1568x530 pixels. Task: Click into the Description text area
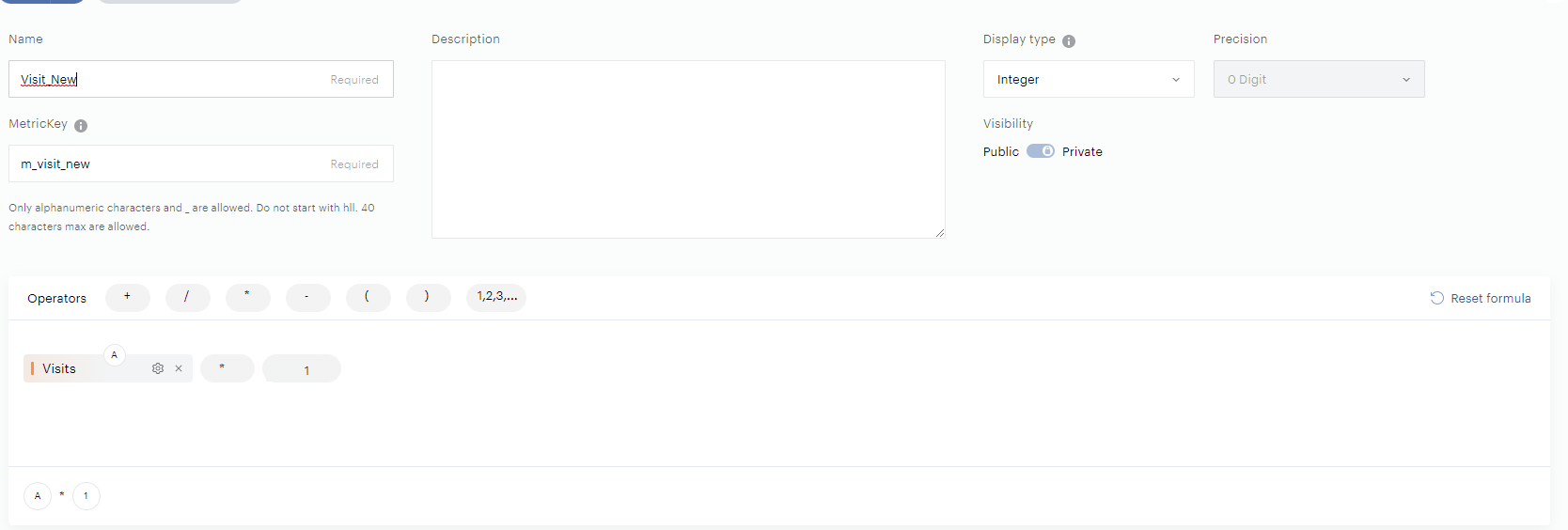[688, 149]
